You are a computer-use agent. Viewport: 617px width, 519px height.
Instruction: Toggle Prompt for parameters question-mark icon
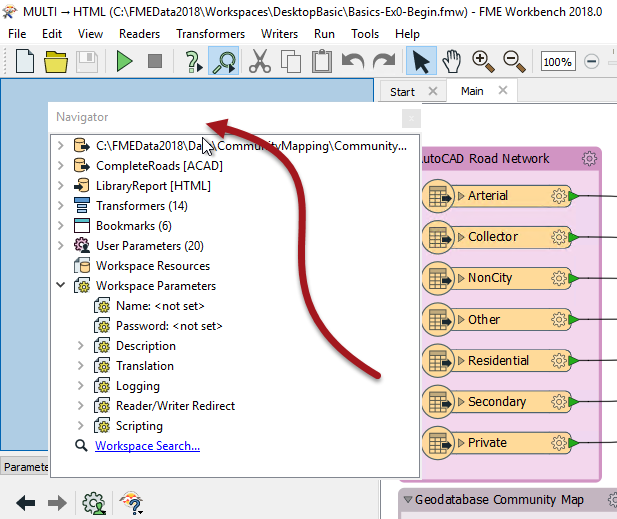pos(193,62)
